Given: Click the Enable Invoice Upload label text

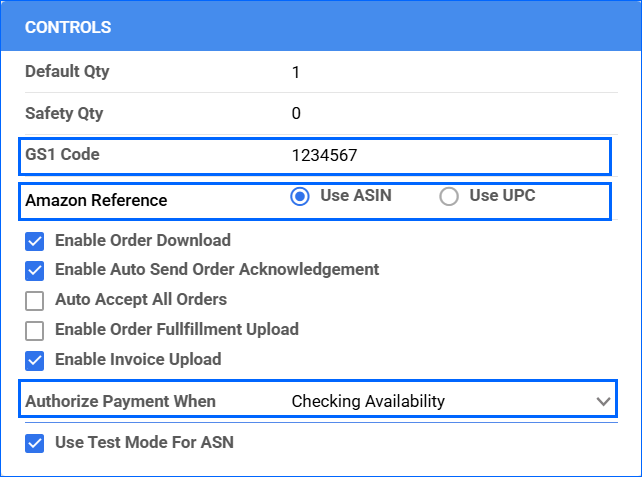Looking at the screenshot, I should click(138, 360).
